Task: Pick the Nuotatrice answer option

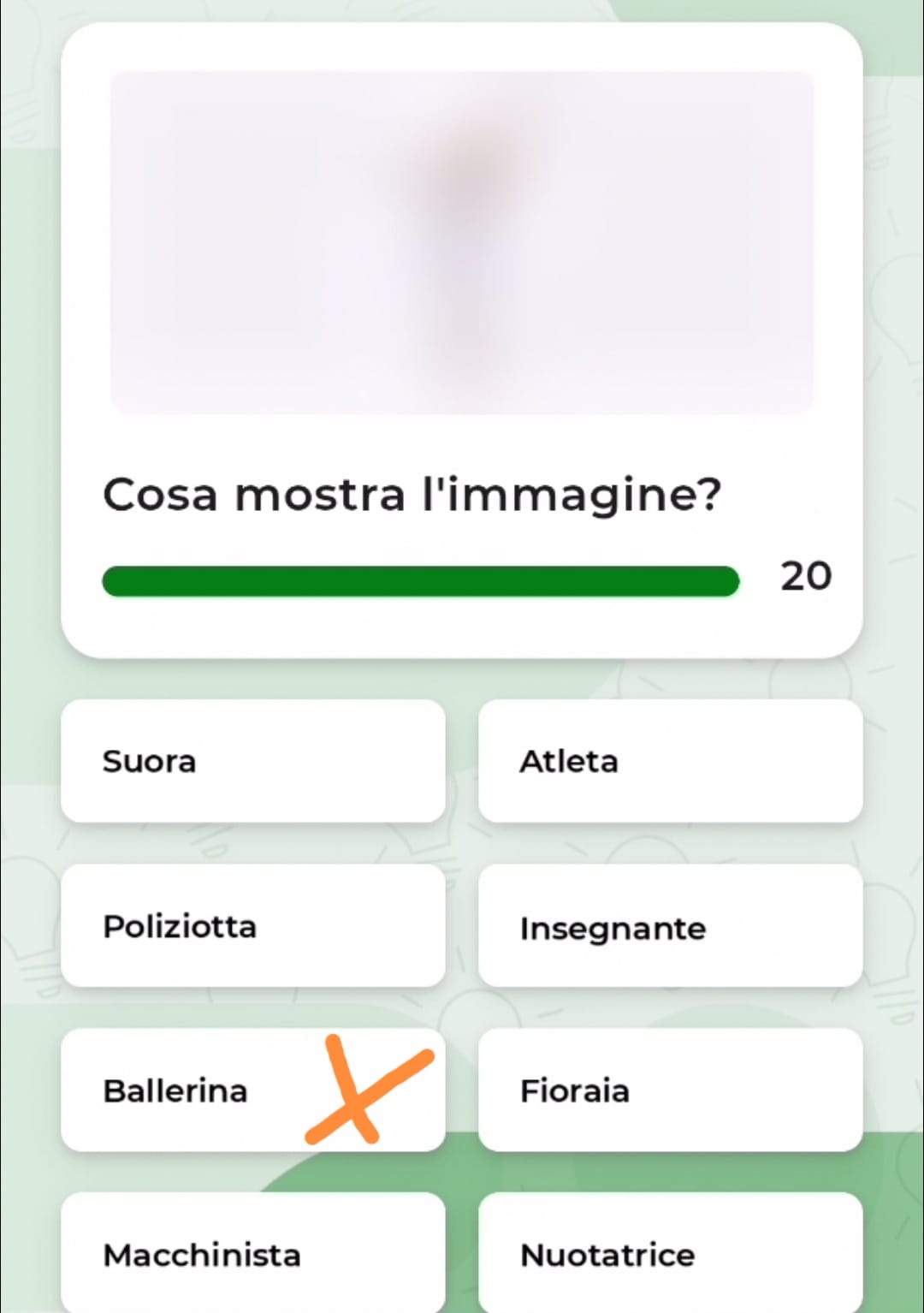Action: point(670,1253)
